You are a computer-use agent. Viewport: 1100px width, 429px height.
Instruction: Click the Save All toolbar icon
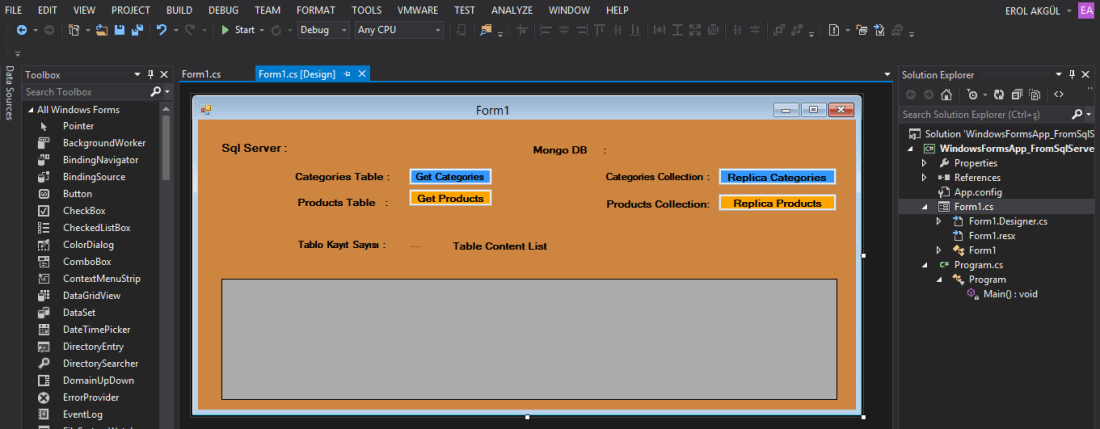tap(136, 30)
